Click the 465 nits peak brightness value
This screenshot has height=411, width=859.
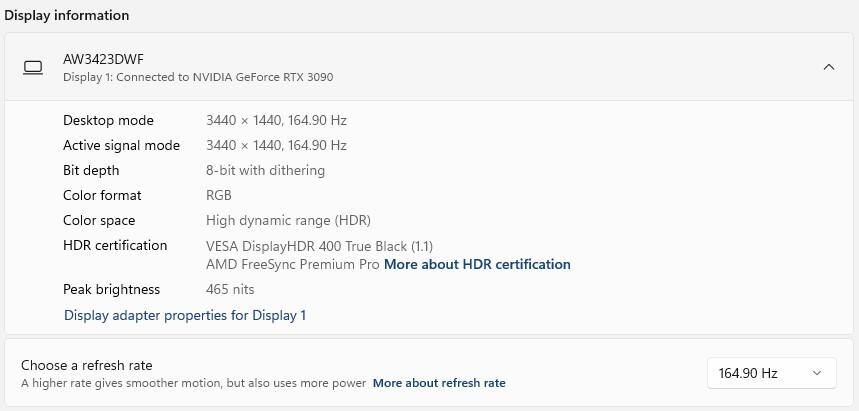230,289
